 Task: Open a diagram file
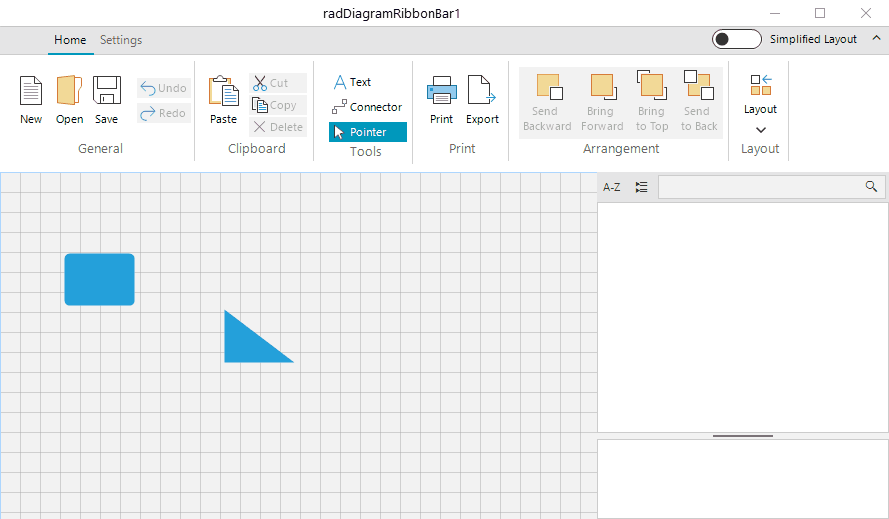[69, 100]
